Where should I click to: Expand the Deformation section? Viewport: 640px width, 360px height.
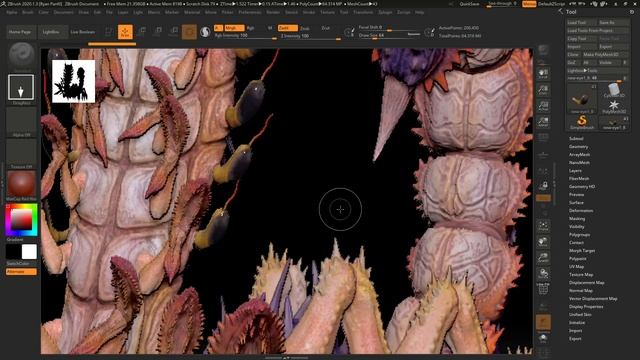[x=581, y=211]
